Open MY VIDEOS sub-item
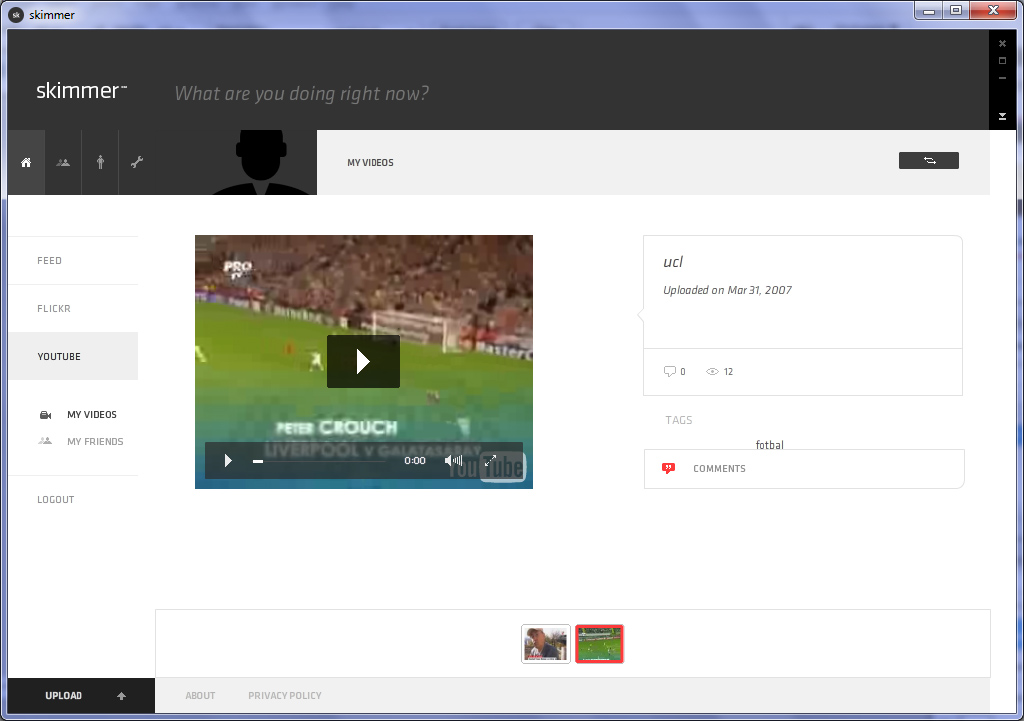This screenshot has height=721, width=1024. point(92,415)
